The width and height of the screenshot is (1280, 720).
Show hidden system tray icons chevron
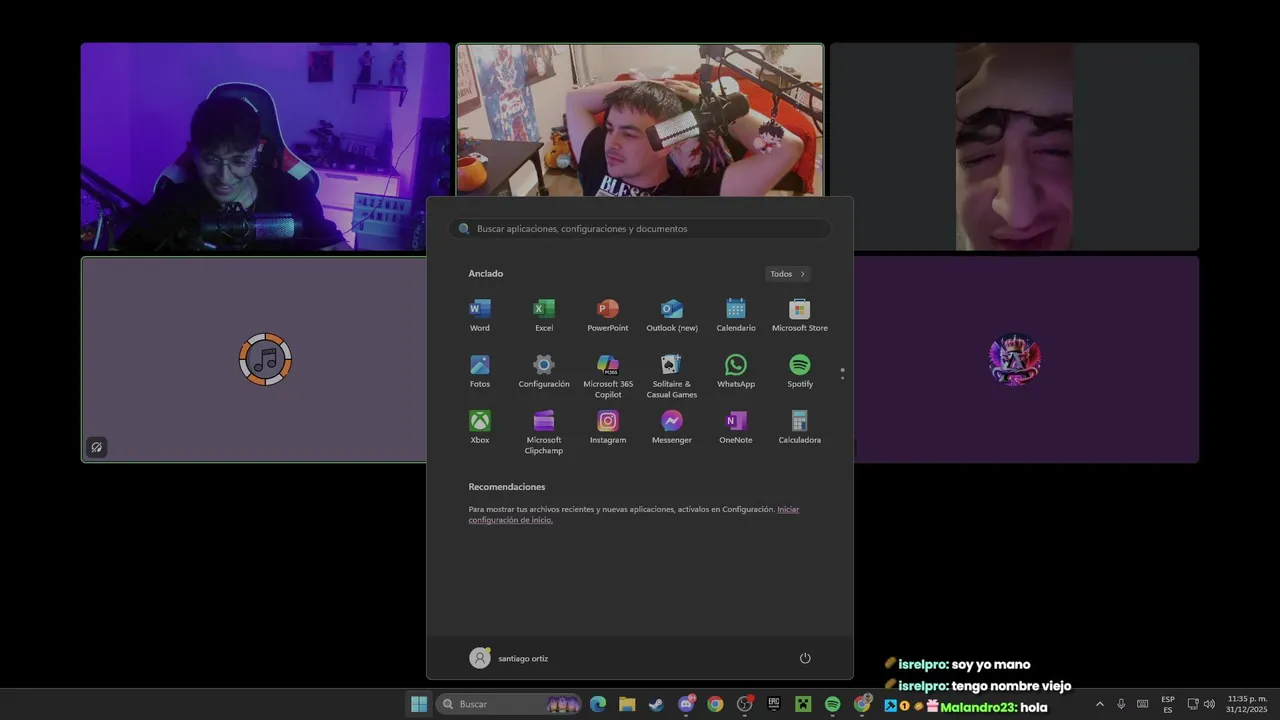(x=1100, y=704)
